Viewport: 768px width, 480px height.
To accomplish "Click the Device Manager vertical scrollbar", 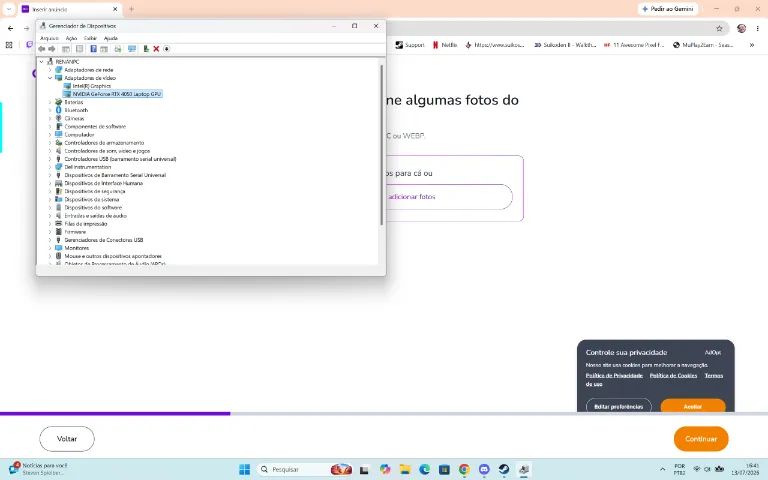I will (382, 145).
